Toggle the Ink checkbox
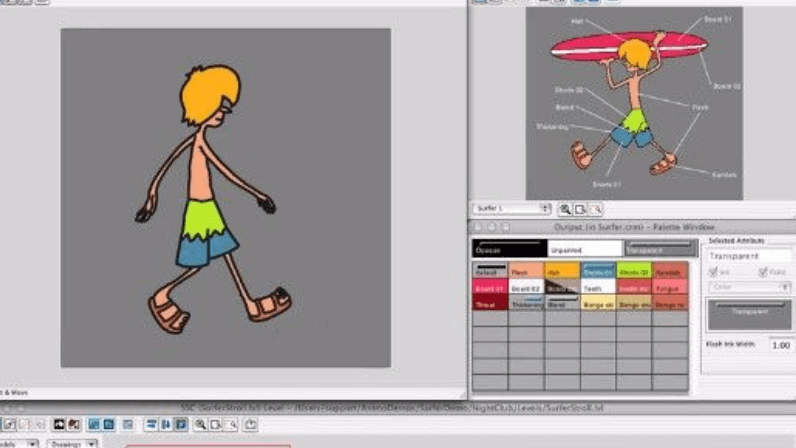The width and height of the screenshot is (796, 448). tap(714, 271)
